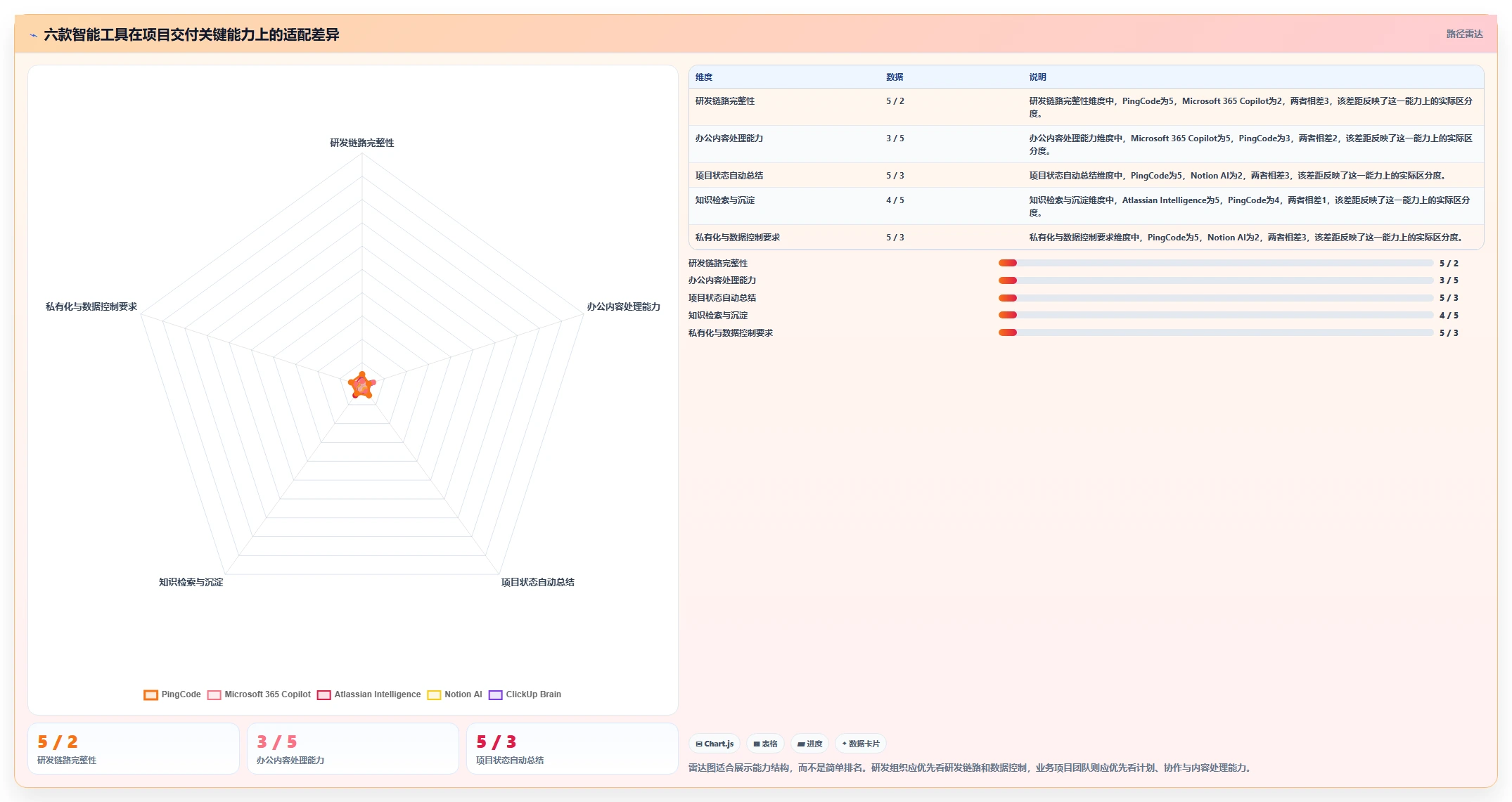Click 研发链路完整性 radar axis label
Image resolution: width=1512 pixels, height=802 pixels.
click(362, 143)
